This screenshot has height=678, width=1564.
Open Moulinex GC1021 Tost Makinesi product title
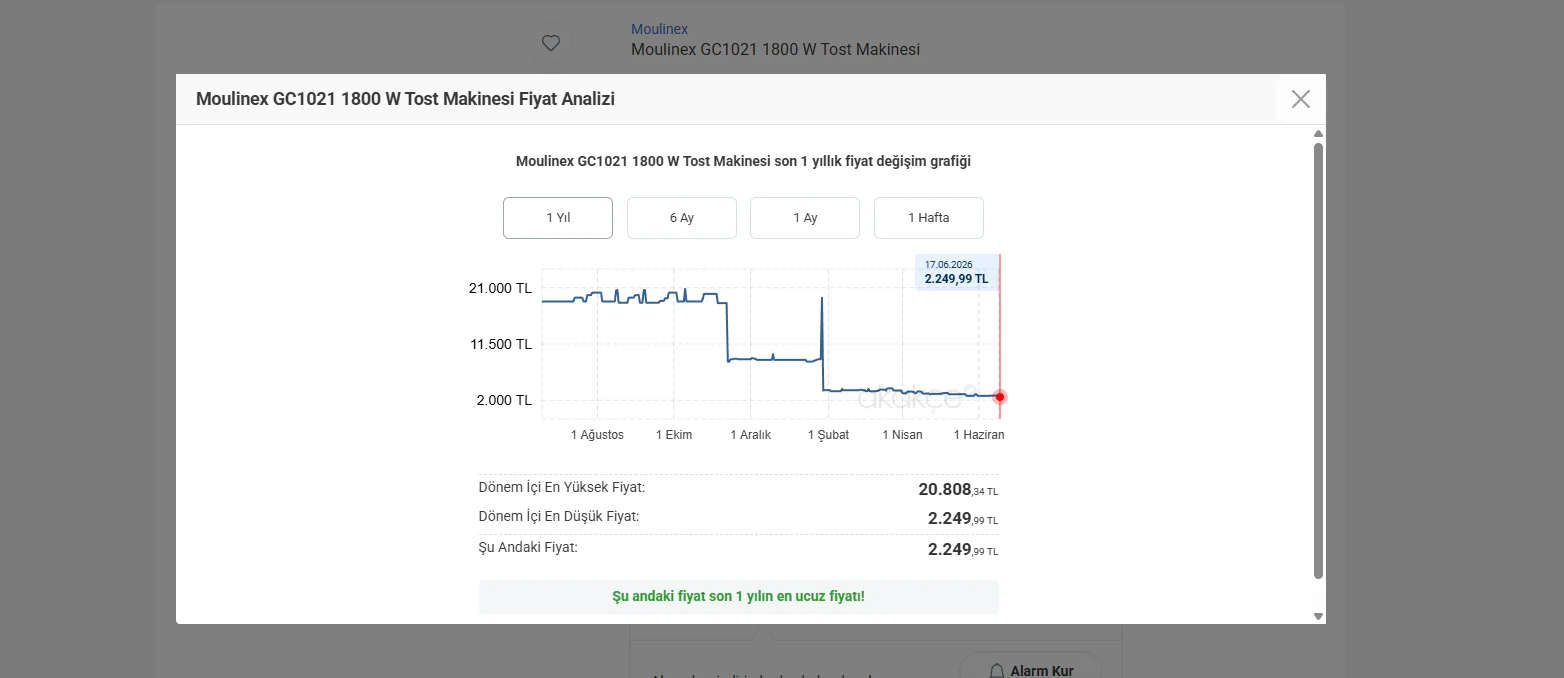775,49
